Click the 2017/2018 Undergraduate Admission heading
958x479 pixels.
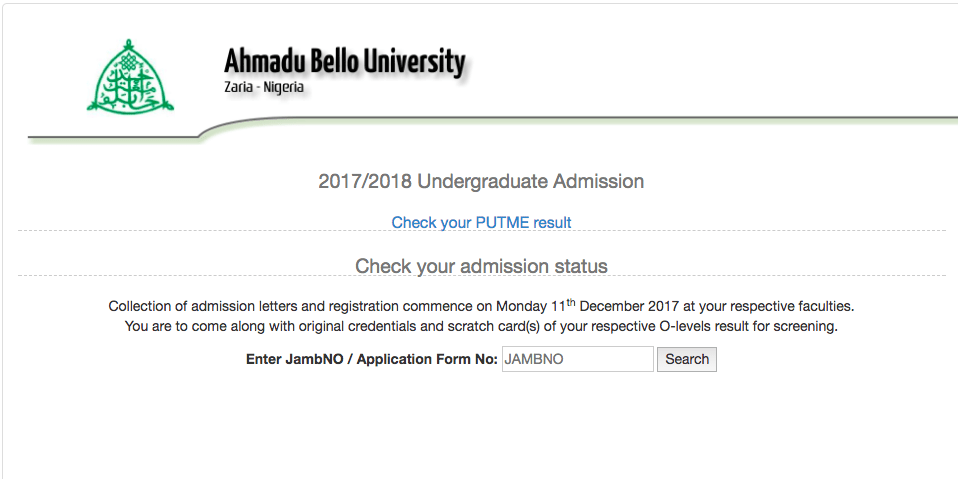[x=481, y=181]
